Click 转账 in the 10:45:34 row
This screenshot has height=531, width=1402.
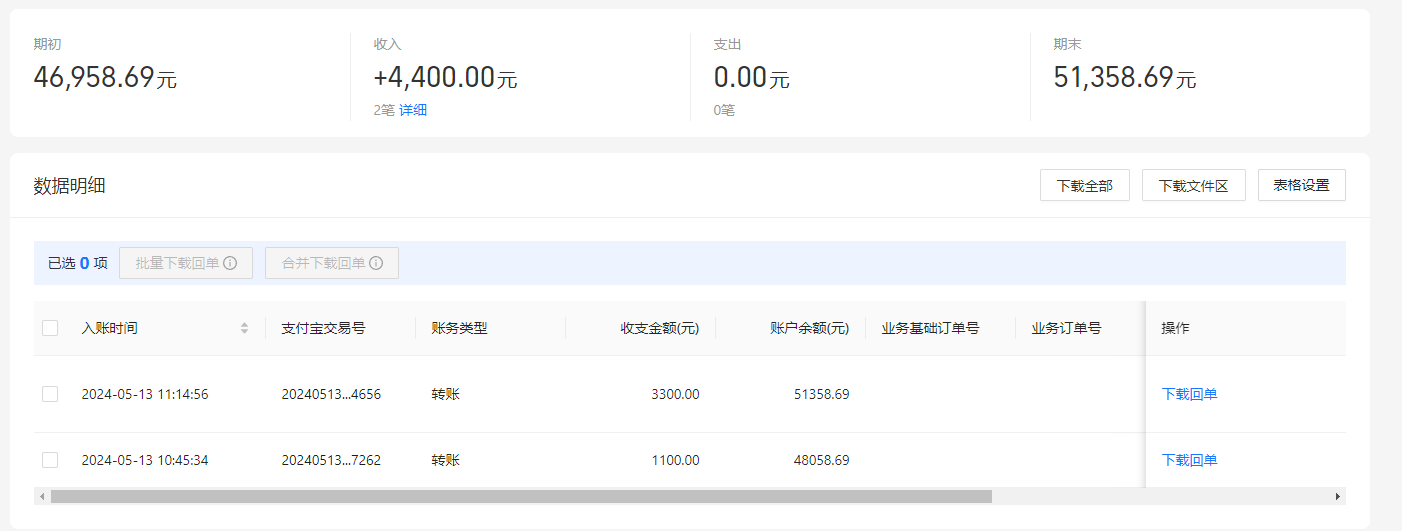445,460
